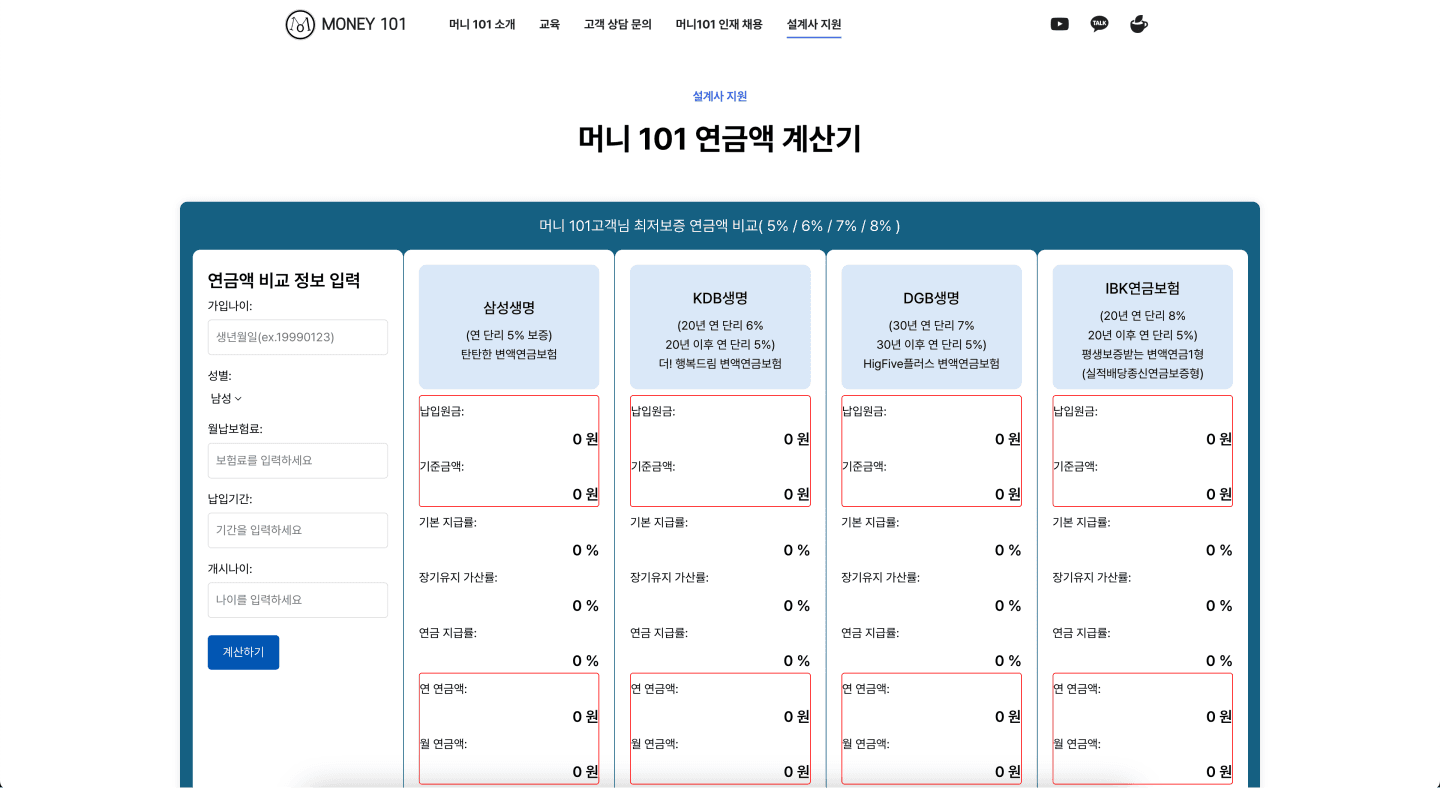Click the 머니 101 연금액 계산기 heading

pos(720,139)
